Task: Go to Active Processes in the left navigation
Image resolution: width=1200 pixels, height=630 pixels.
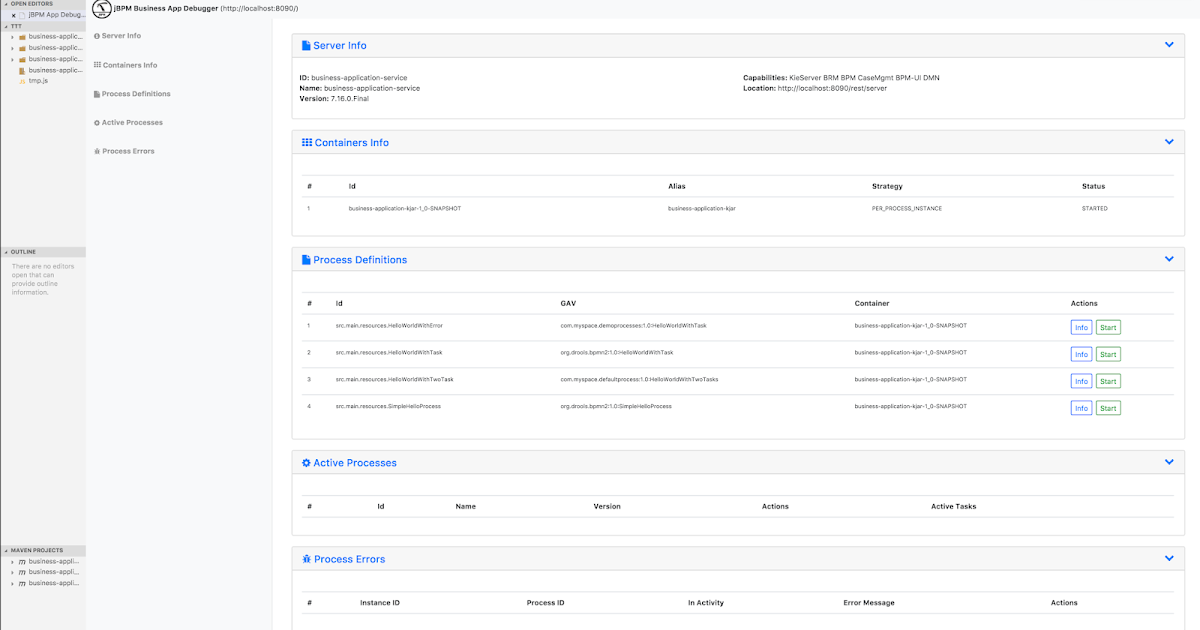Action: (x=128, y=123)
